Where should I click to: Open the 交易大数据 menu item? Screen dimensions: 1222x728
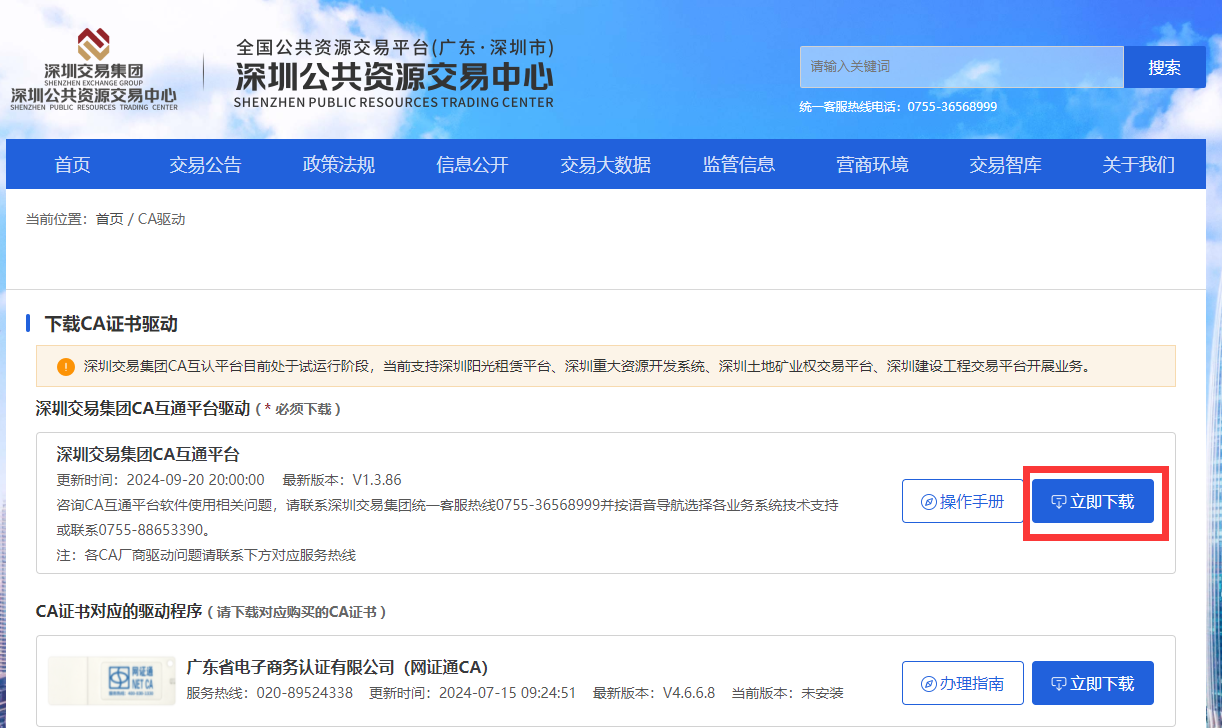pos(605,165)
